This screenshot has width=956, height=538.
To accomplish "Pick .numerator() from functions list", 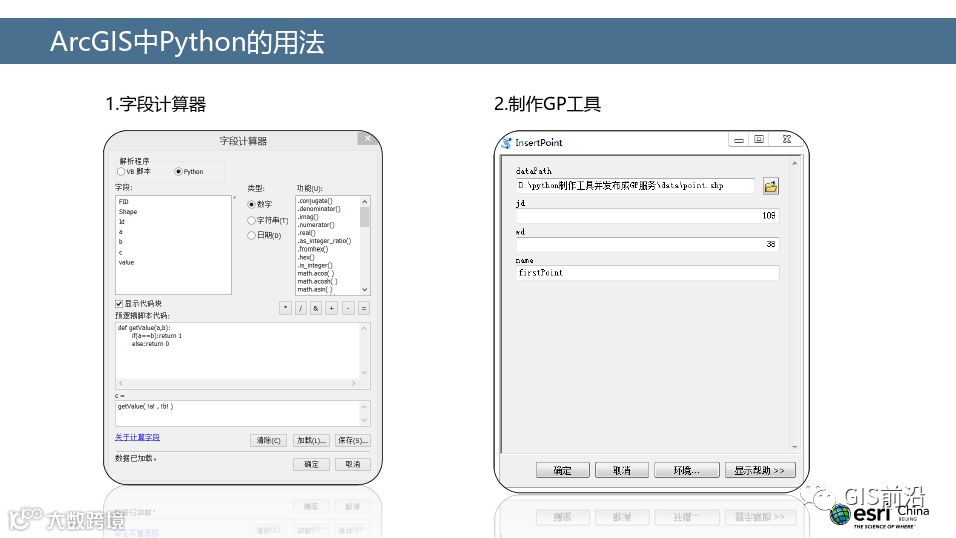I will tap(316, 224).
